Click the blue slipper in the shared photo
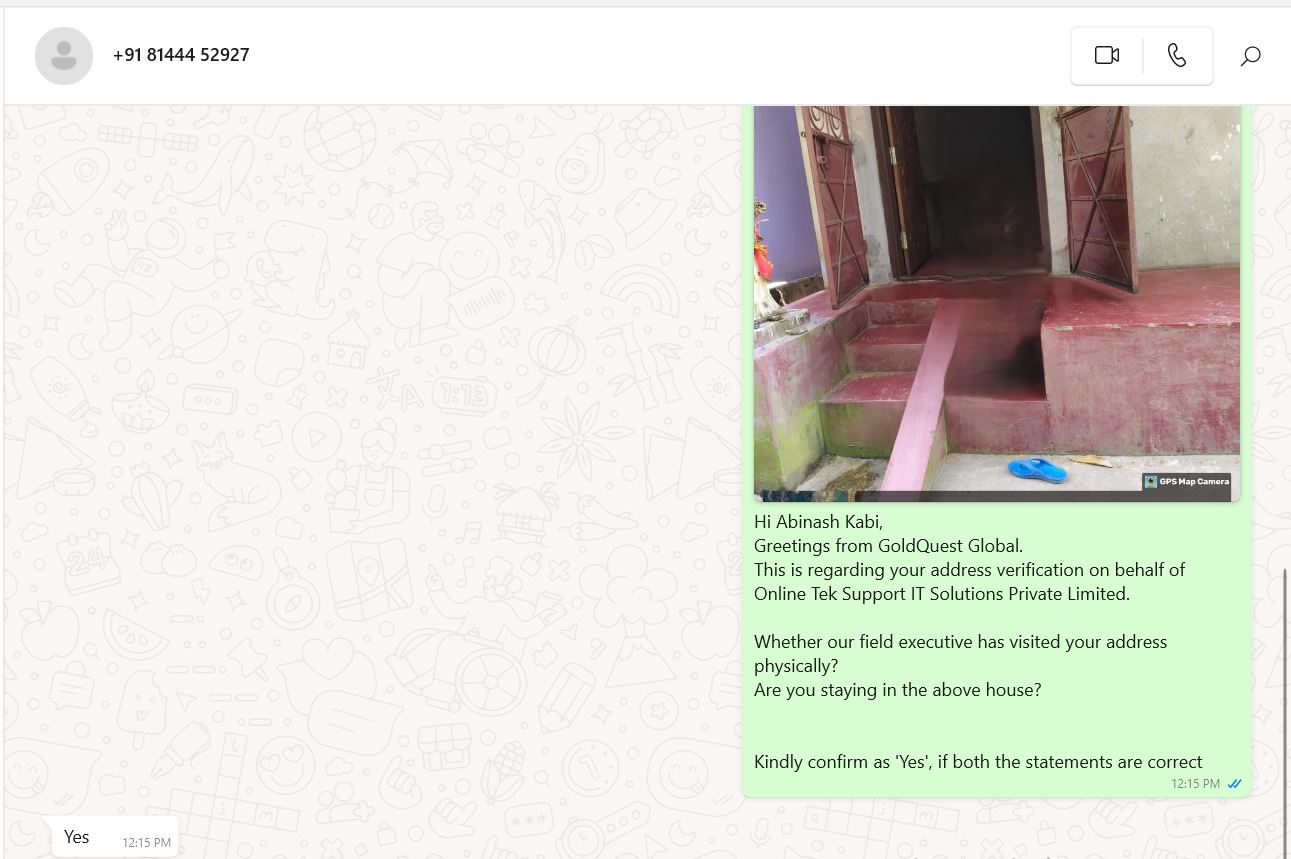The width and height of the screenshot is (1291, 859). [x=1037, y=468]
